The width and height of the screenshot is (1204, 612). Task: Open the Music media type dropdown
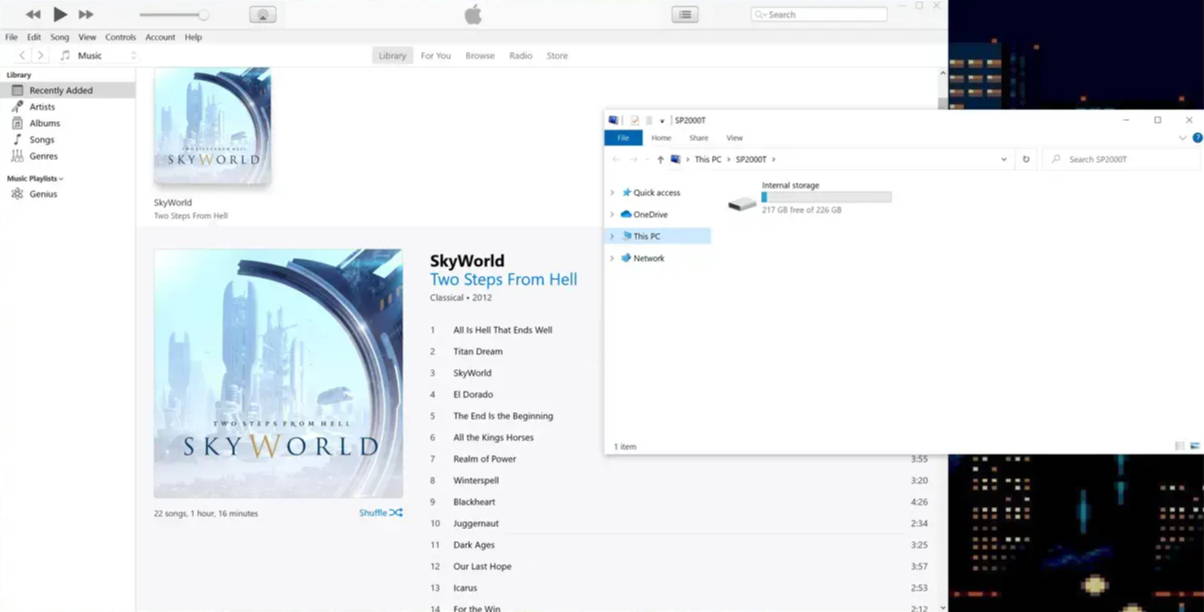tap(98, 56)
